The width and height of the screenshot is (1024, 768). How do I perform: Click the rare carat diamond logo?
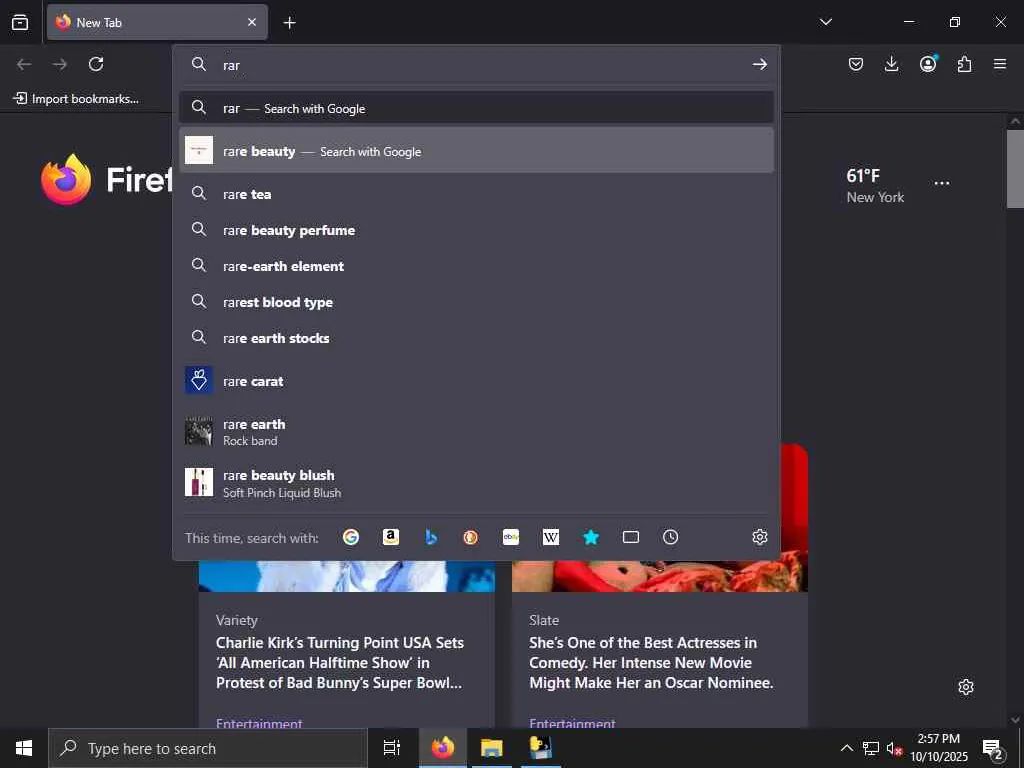click(199, 380)
